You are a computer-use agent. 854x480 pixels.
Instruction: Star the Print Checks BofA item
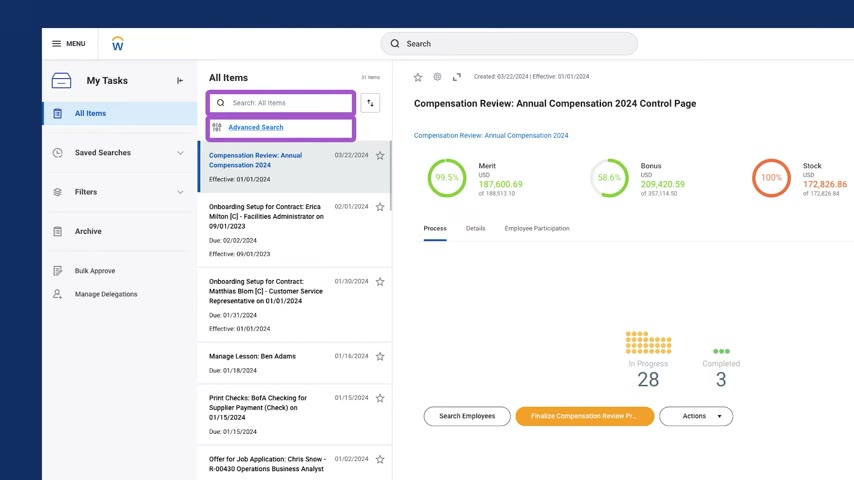click(x=380, y=398)
